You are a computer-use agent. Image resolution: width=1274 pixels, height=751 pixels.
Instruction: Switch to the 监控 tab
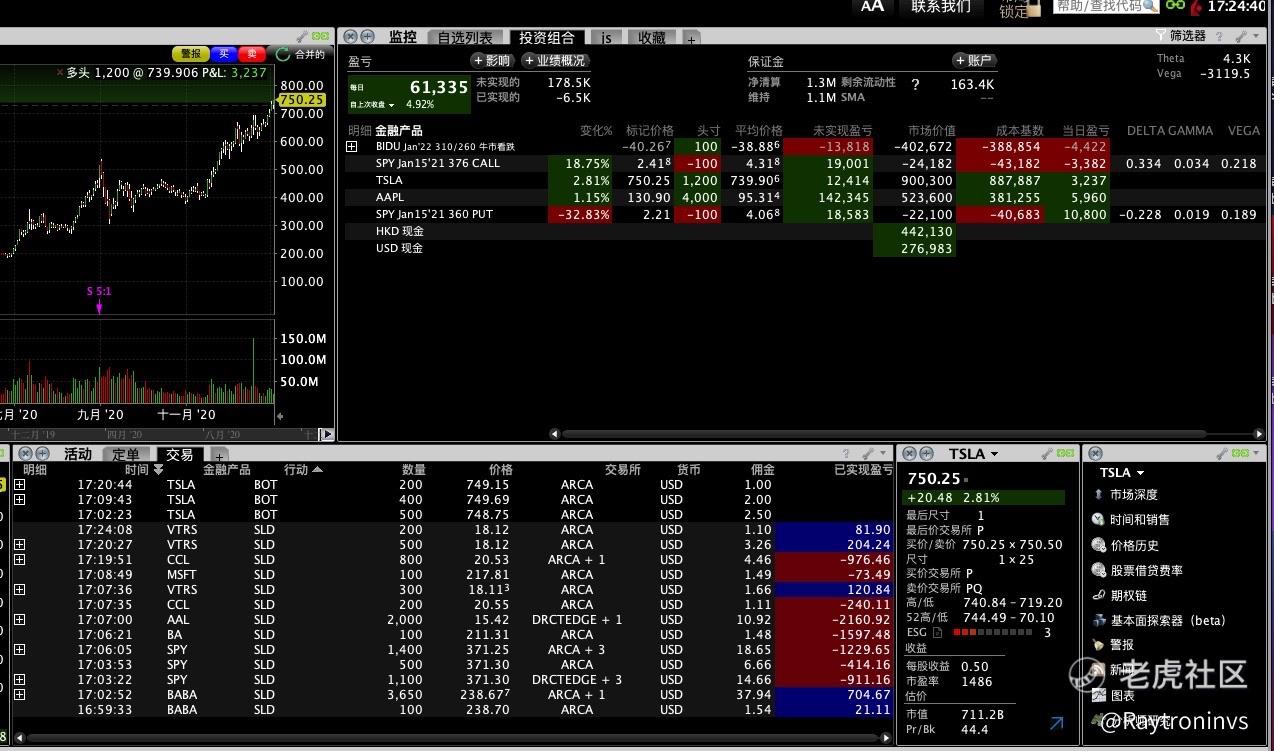[403, 37]
